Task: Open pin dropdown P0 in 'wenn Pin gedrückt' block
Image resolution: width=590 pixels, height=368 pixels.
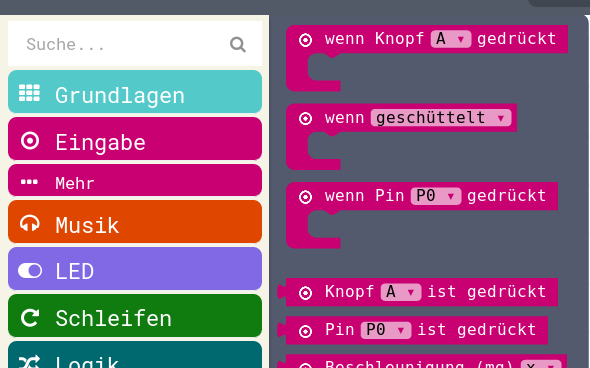Action: click(436, 196)
